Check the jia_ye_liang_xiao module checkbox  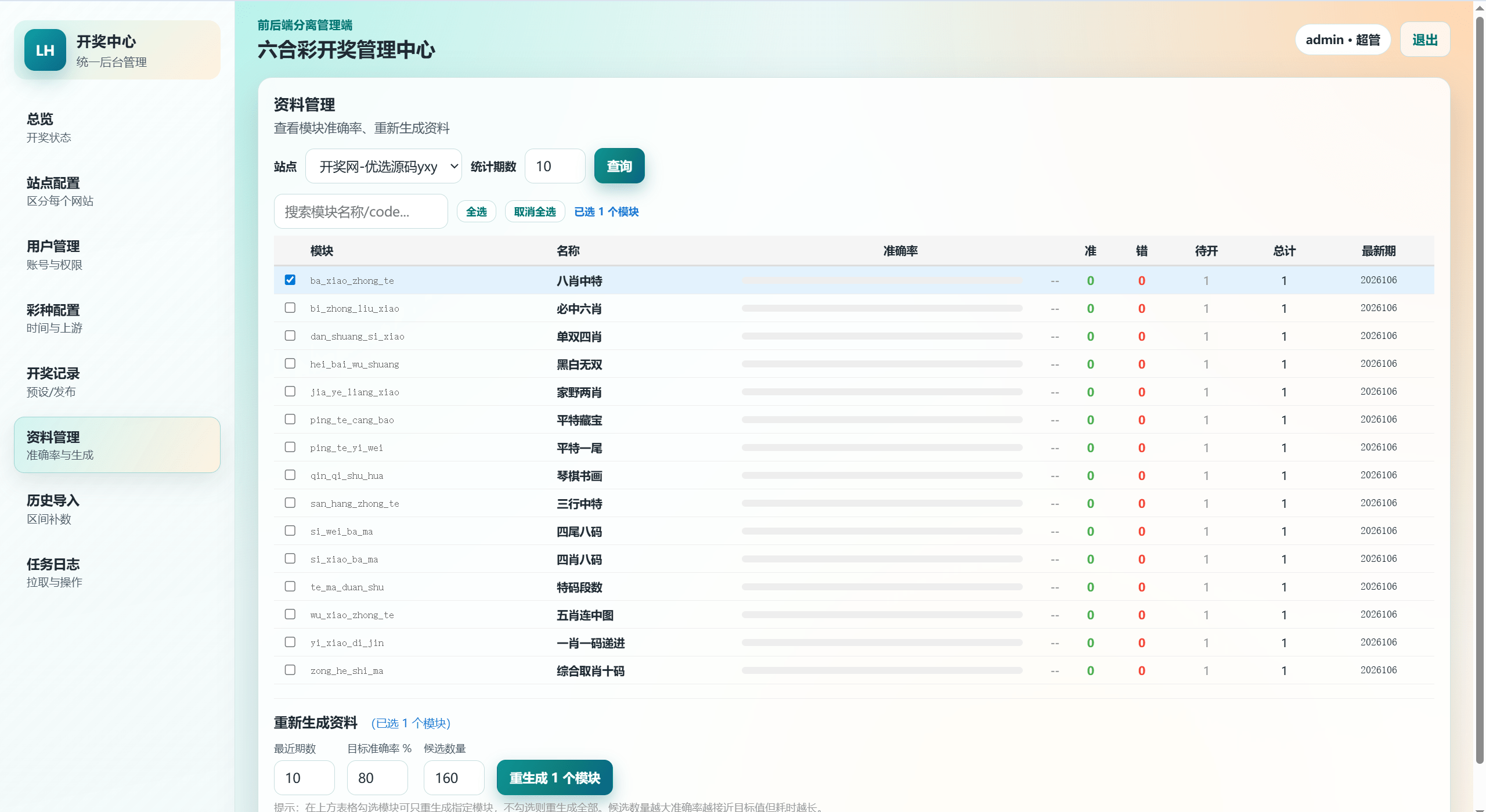coord(290,391)
